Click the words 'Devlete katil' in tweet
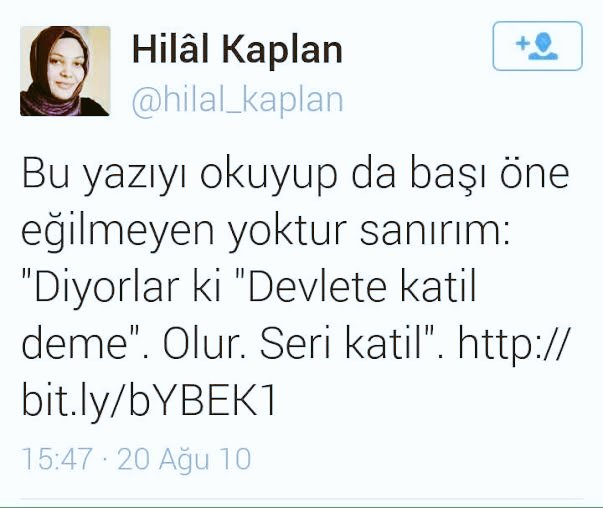Viewport: 603px width, 508px height. click(x=362, y=287)
